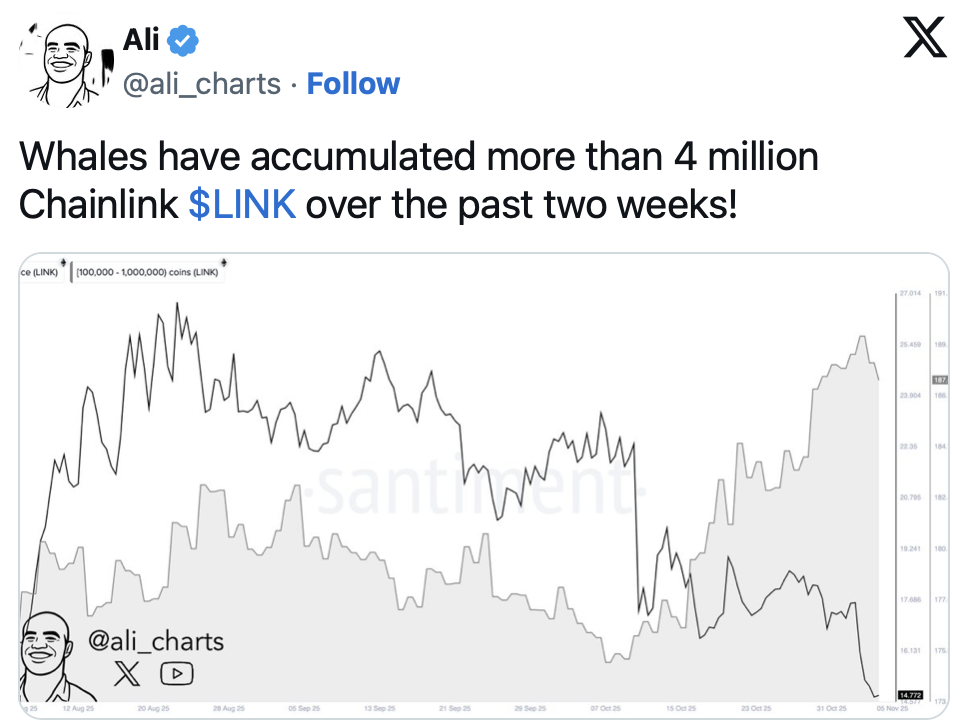The height and width of the screenshot is (724, 972).
Task: Click the X icon in chart watermark
Action: point(127,673)
